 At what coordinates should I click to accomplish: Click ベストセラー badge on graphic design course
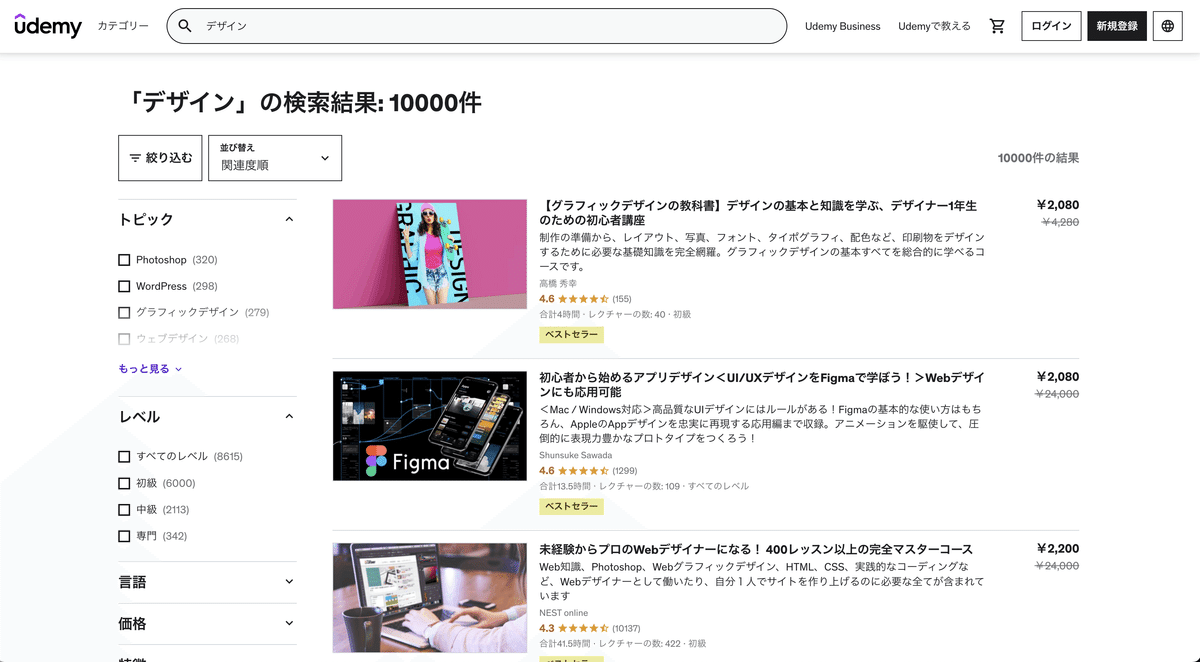(571, 335)
